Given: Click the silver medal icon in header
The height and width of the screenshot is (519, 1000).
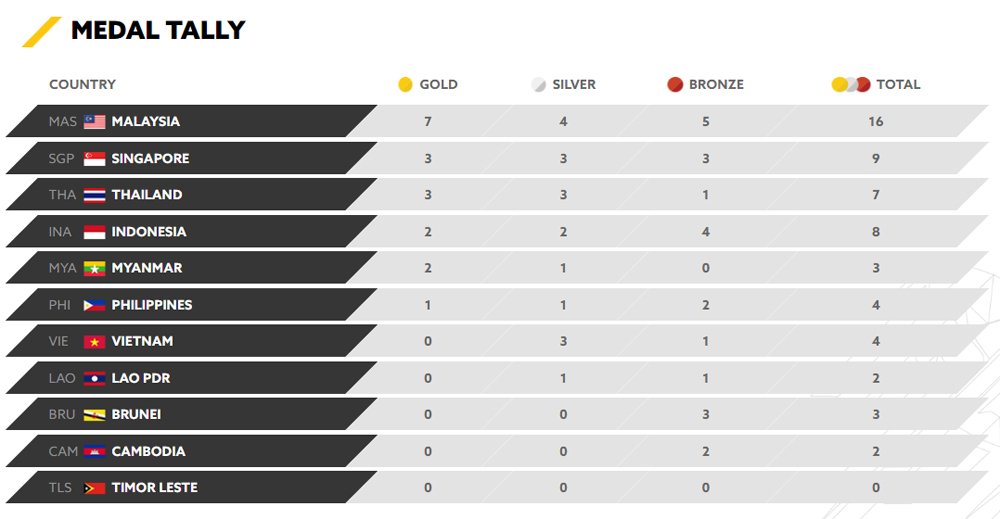Looking at the screenshot, I should (x=539, y=85).
